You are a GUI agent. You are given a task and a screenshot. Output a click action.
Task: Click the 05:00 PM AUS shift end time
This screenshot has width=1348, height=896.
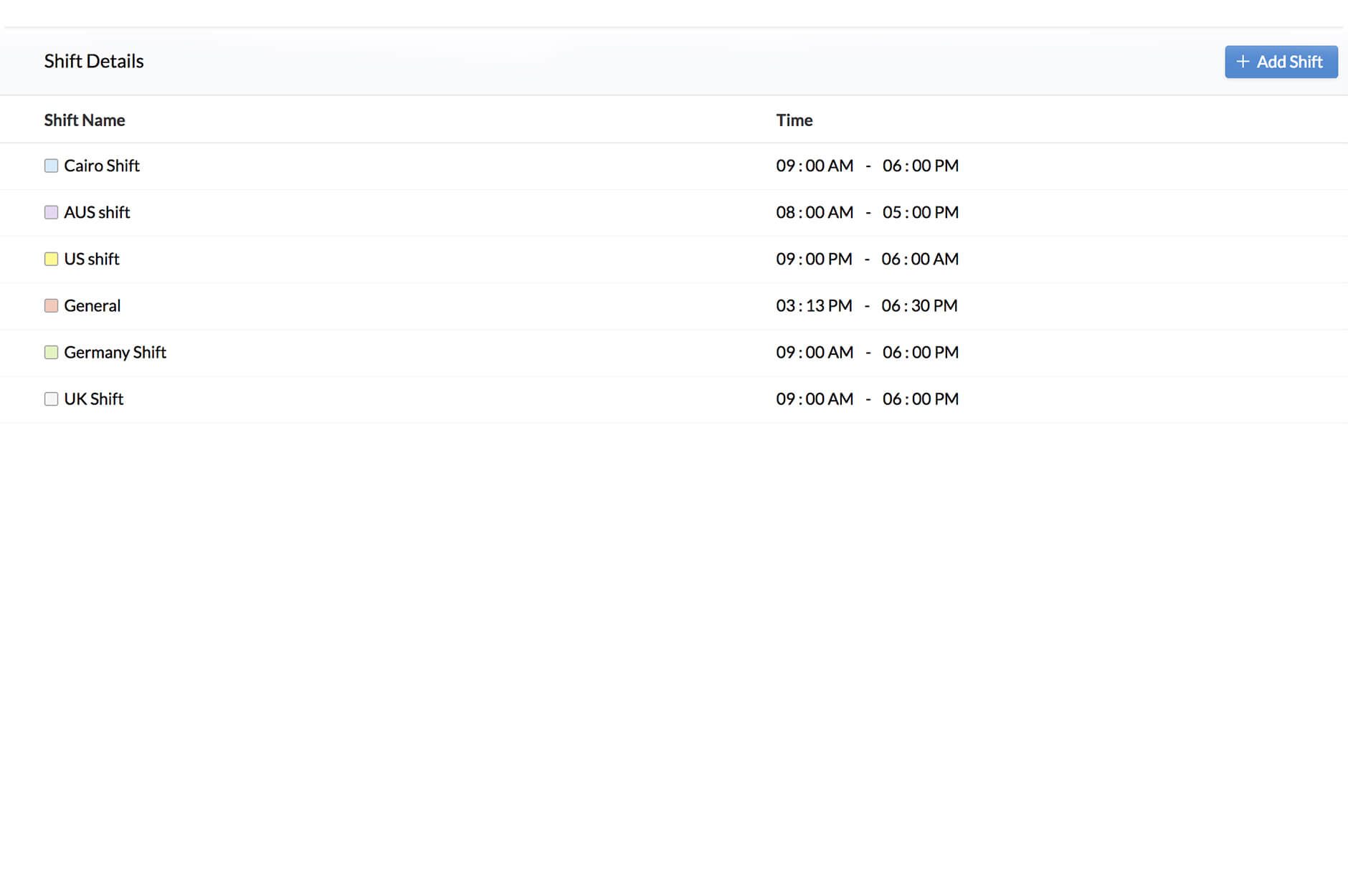click(x=921, y=213)
